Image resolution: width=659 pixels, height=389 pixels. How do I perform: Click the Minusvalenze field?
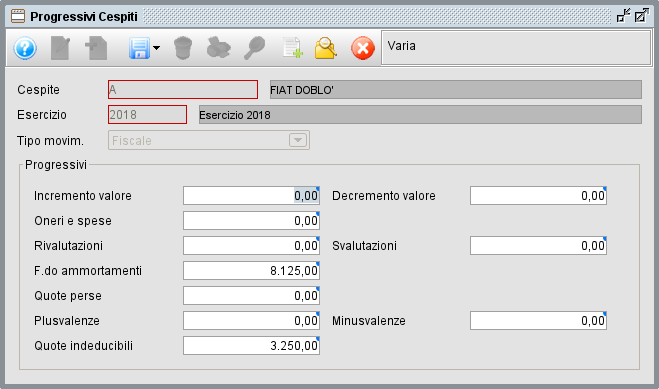pos(538,321)
